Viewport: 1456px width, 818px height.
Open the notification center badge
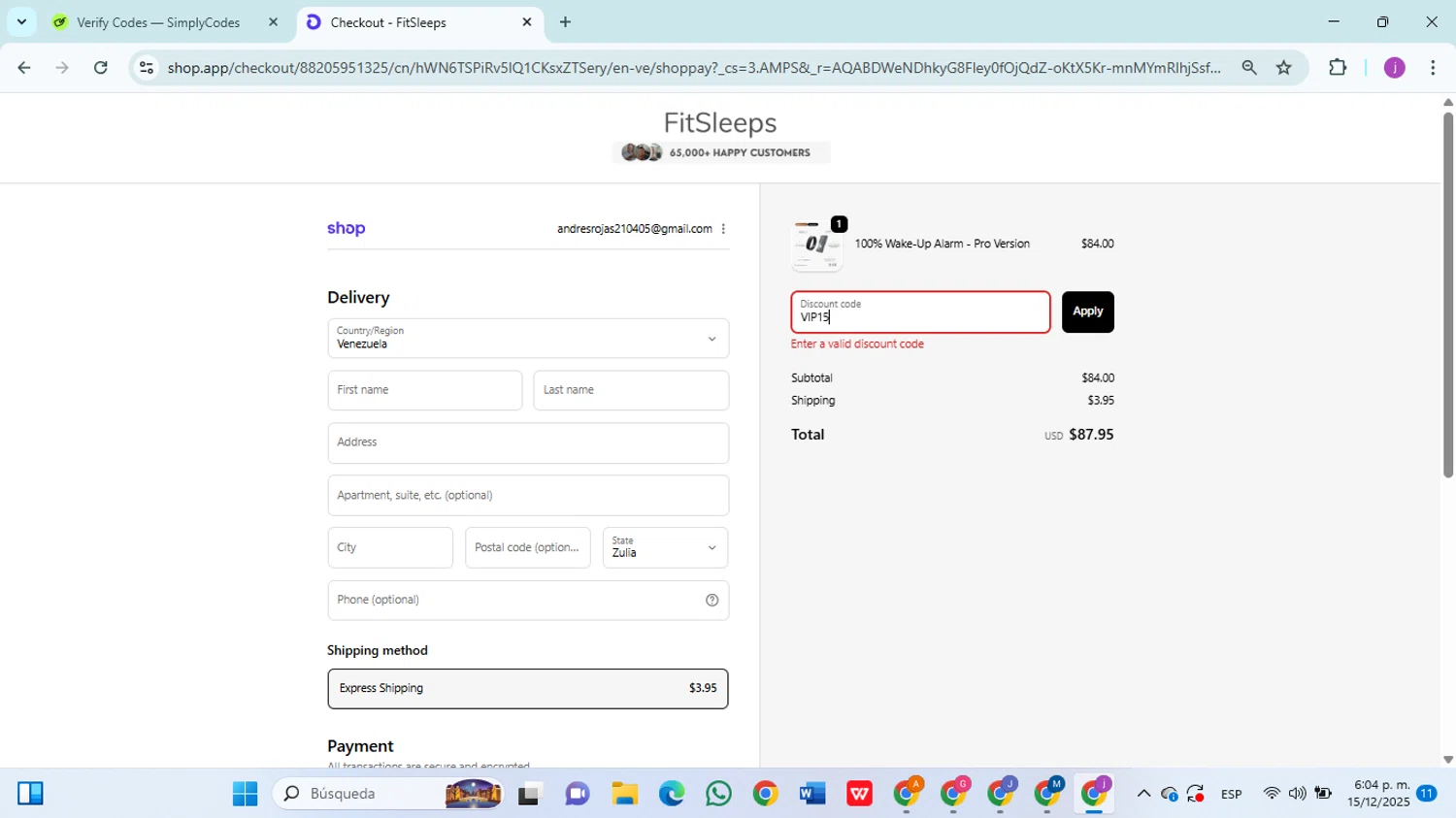(x=1427, y=794)
